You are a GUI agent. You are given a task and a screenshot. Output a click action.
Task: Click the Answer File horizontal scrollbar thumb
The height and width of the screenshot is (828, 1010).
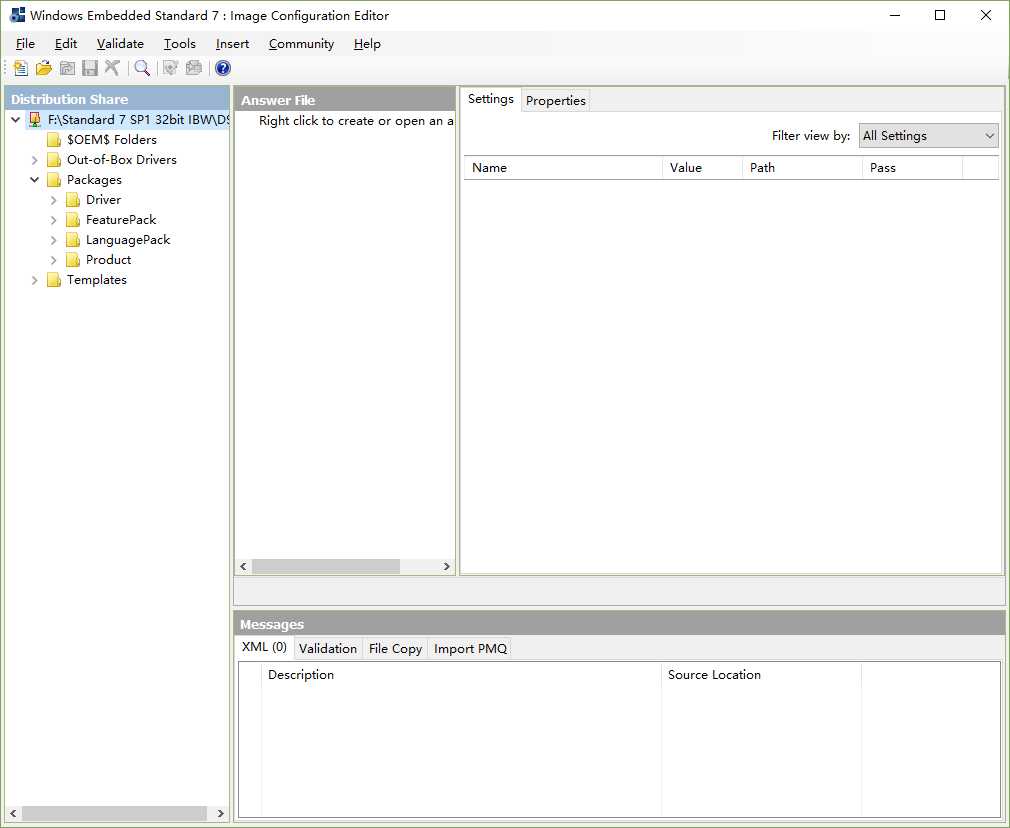pos(326,566)
